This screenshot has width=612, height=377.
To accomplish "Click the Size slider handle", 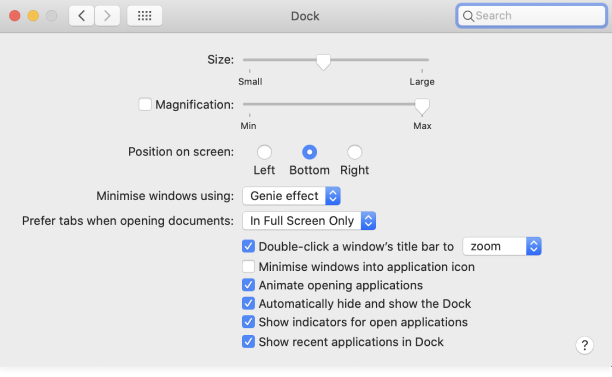I will click(323, 62).
